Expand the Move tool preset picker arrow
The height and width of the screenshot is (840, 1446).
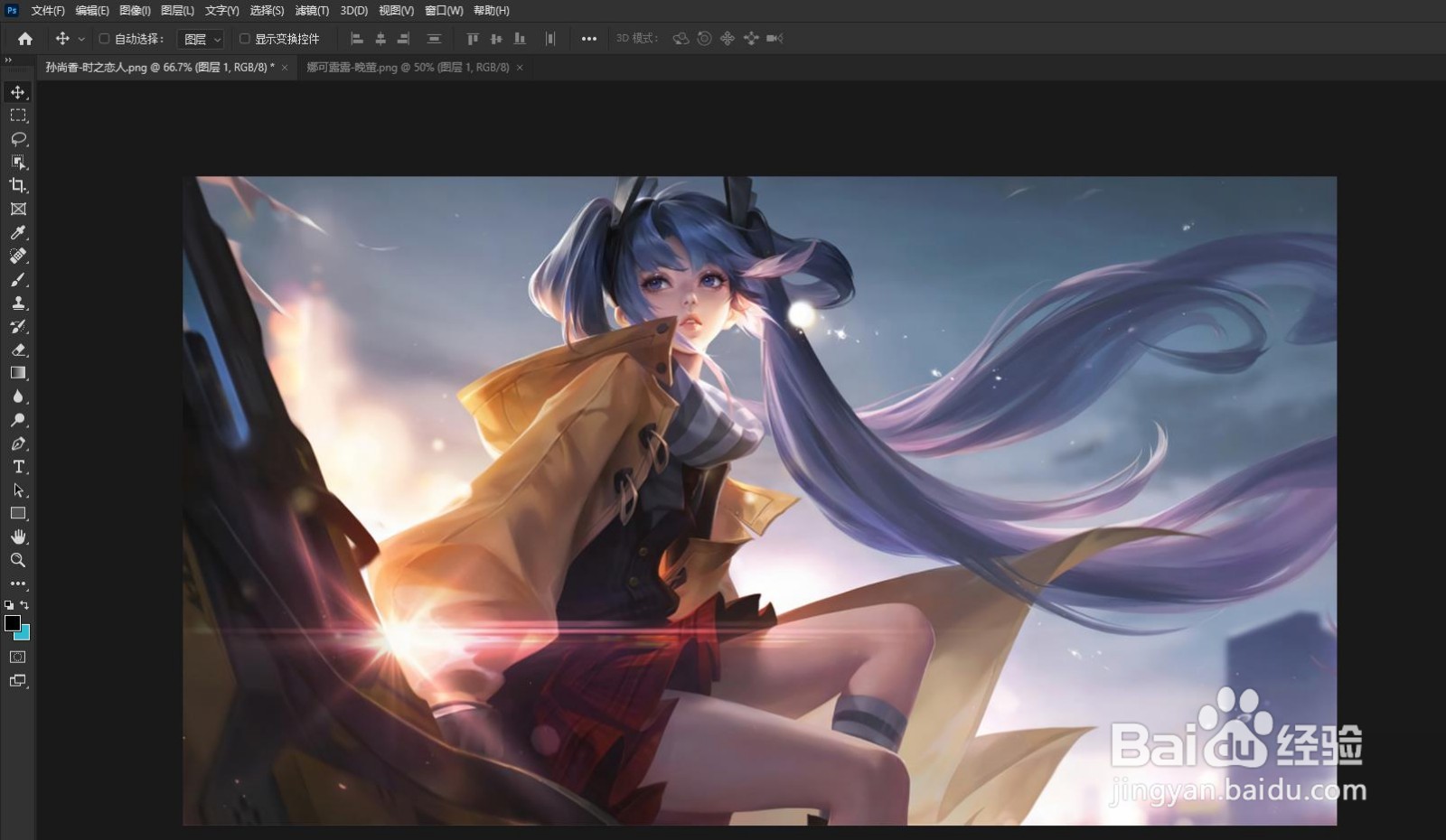point(81,39)
